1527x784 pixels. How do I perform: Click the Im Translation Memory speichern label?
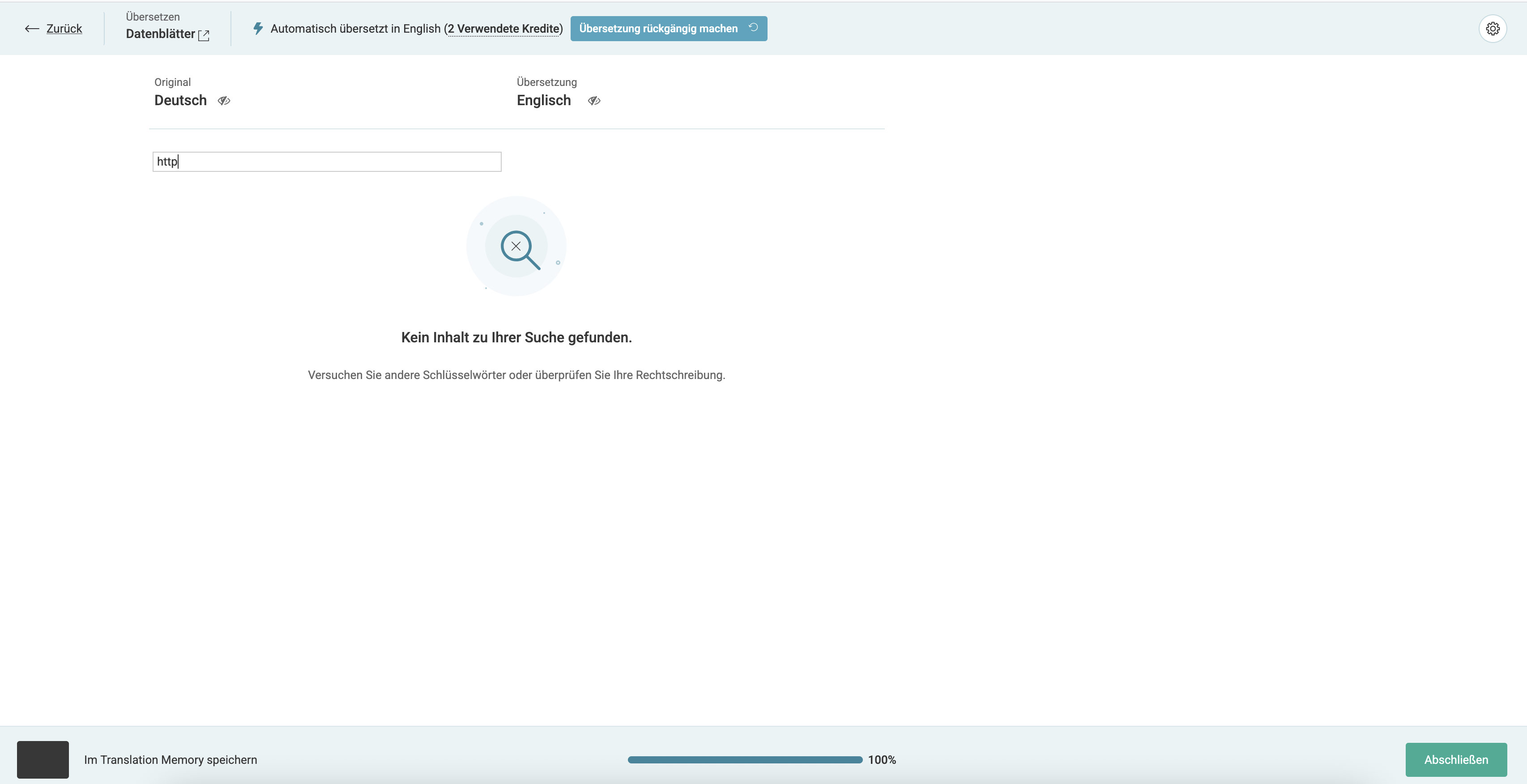(x=171, y=760)
